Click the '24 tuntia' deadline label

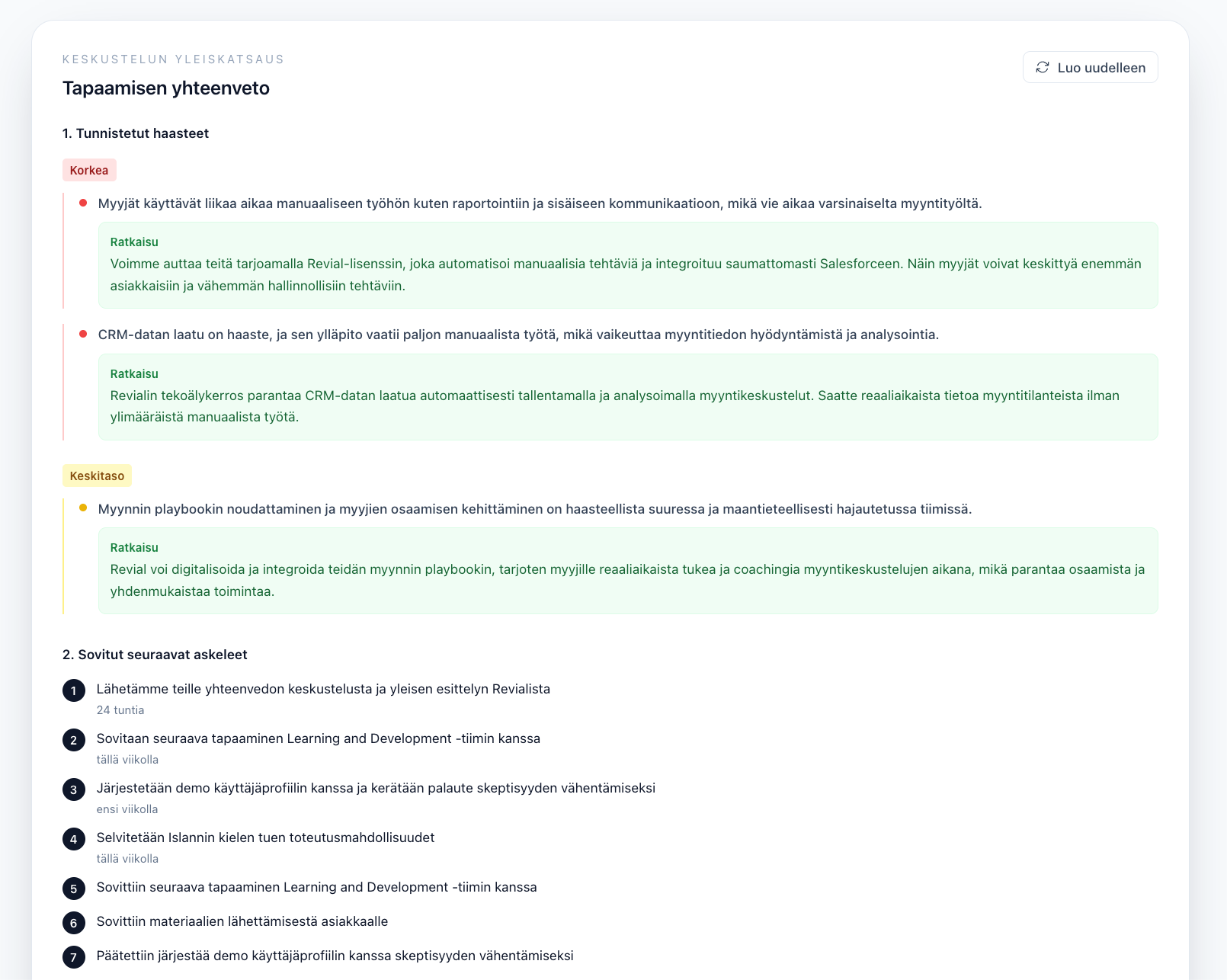click(x=120, y=710)
